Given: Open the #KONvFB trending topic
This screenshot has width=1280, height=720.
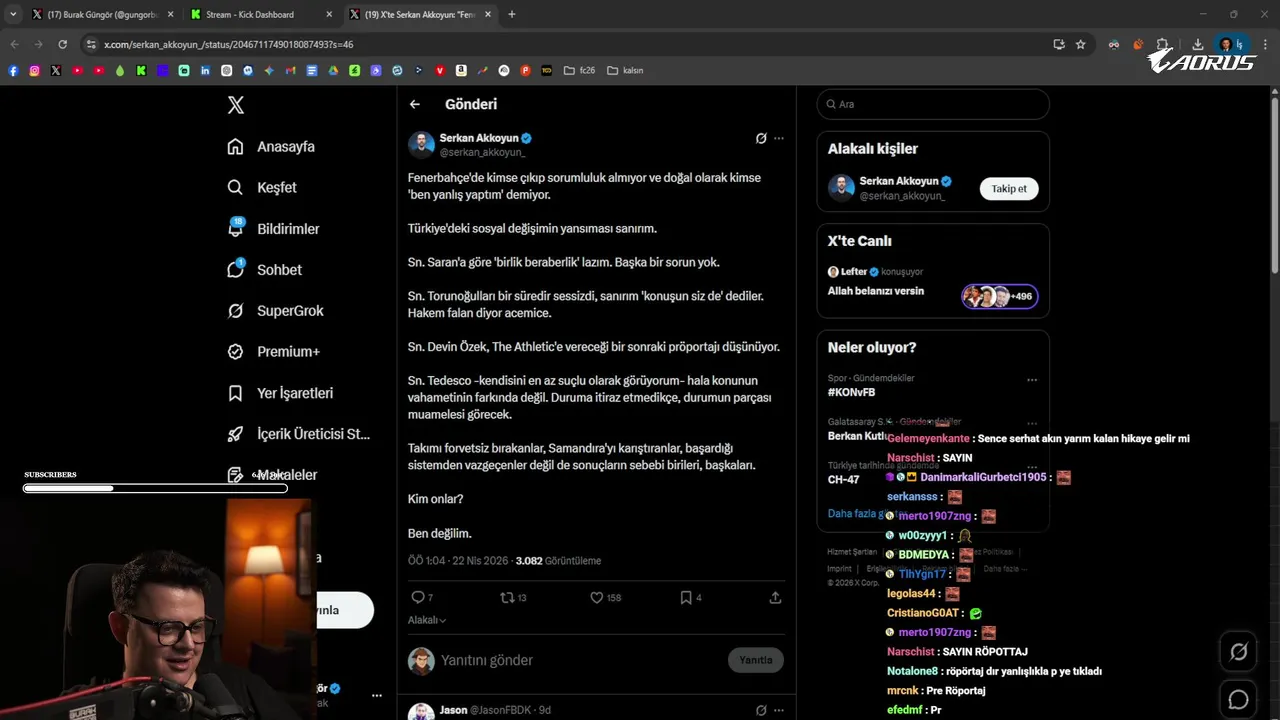Looking at the screenshot, I should 851,392.
